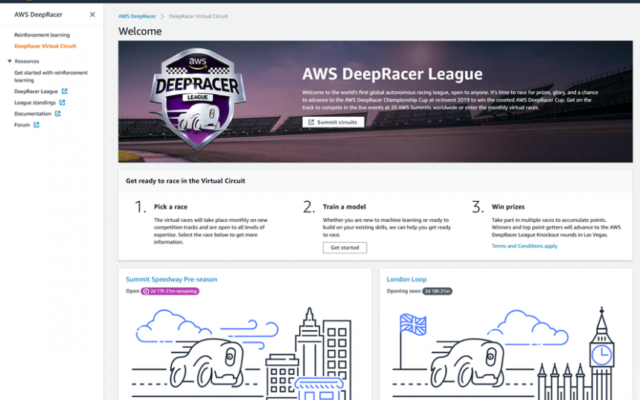Click external link icon beside DeepRacer League
This screenshot has height=400, width=640.
[x=64, y=91]
